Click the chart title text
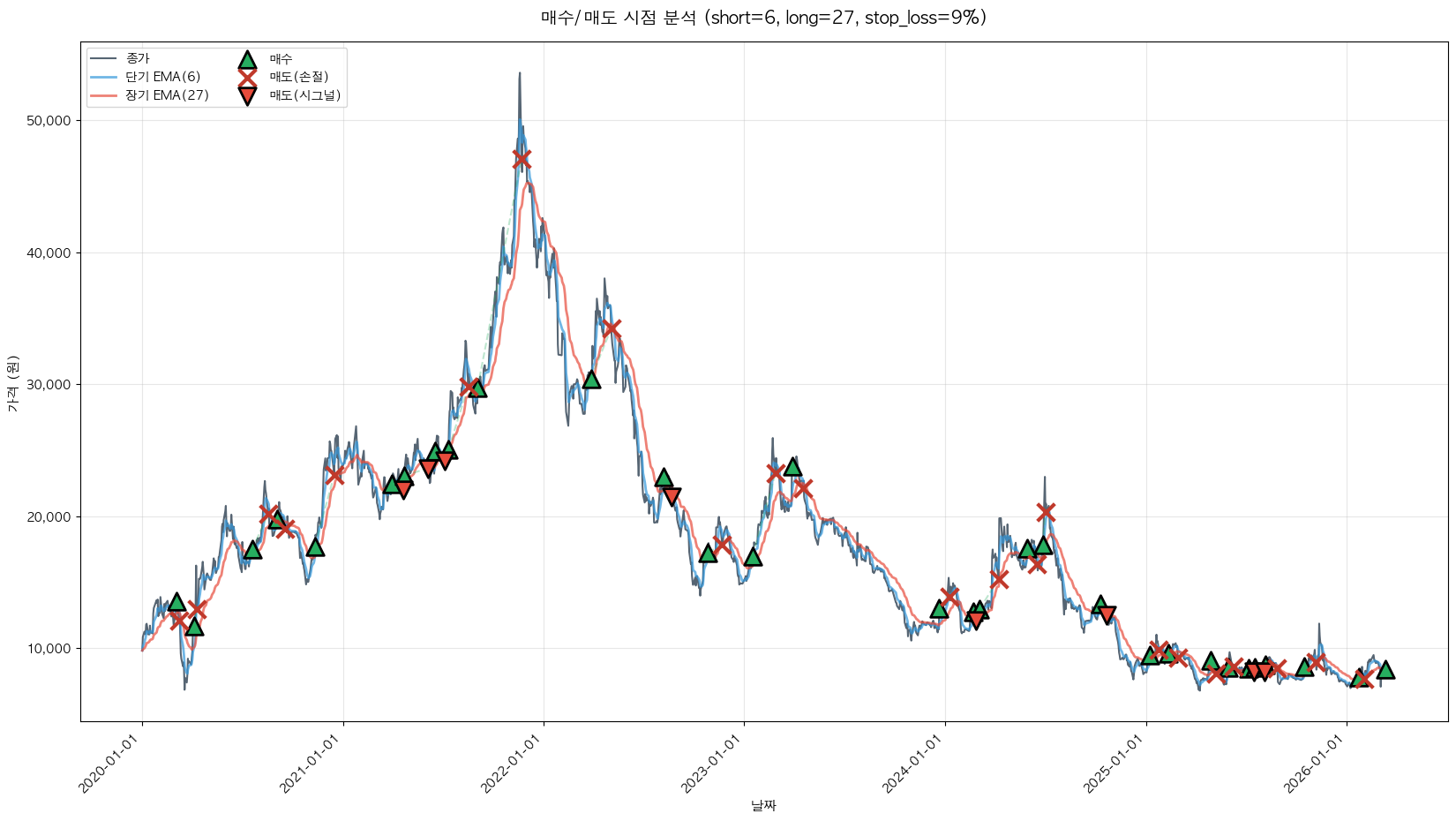Screen dimensions: 1456x821 pos(763,18)
